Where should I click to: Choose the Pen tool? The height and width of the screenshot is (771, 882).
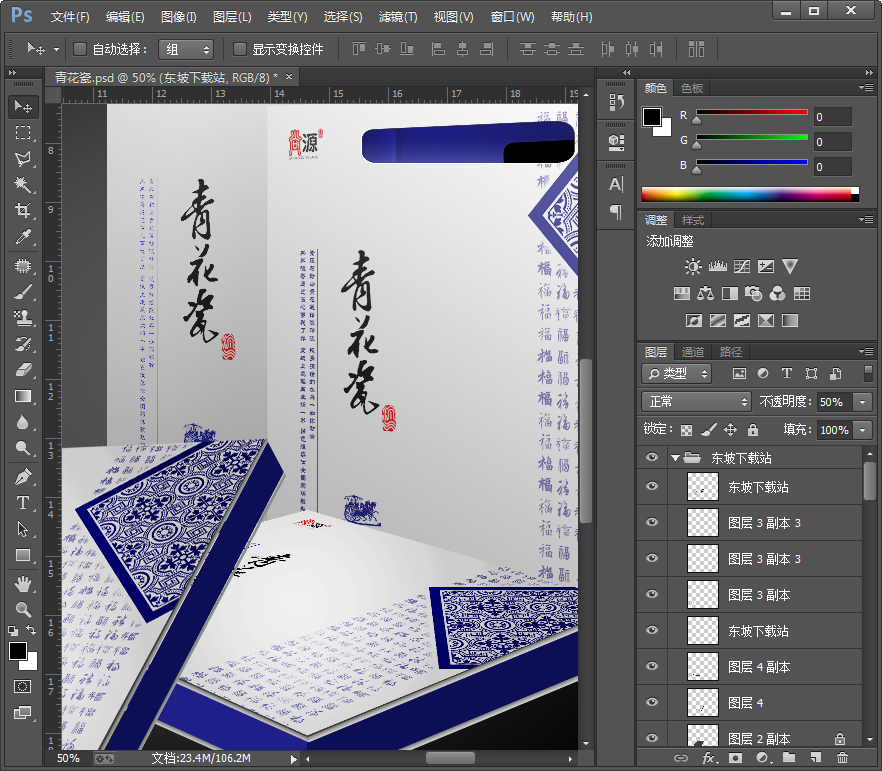tap(22, 477)
